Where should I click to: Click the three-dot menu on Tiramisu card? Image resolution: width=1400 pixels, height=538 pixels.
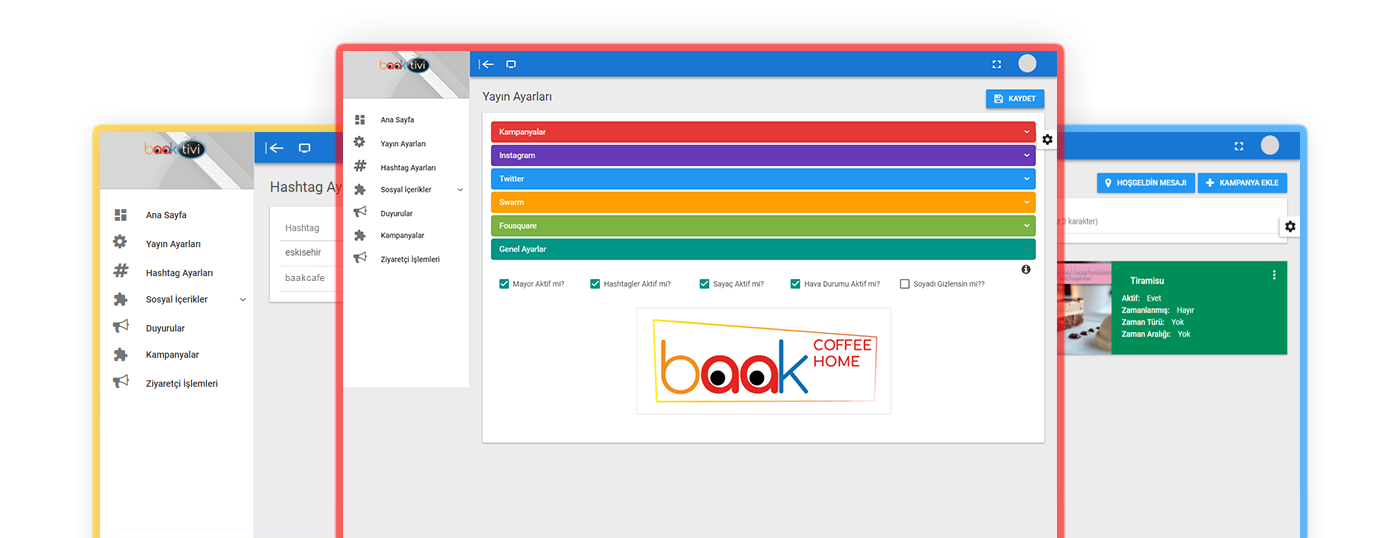(x=1273, y=275)
